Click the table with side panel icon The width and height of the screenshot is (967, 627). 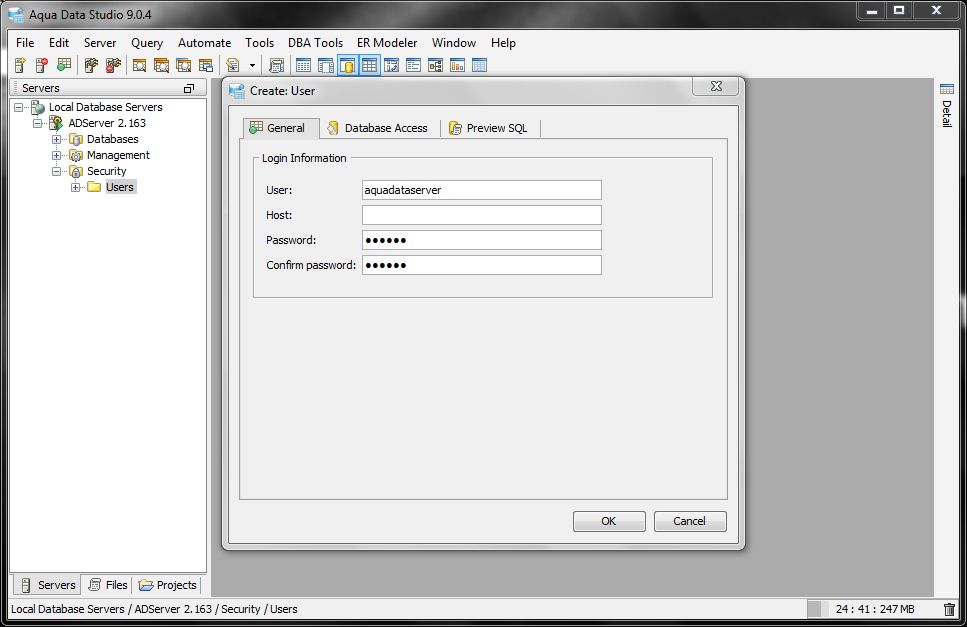tap(326, 65)
